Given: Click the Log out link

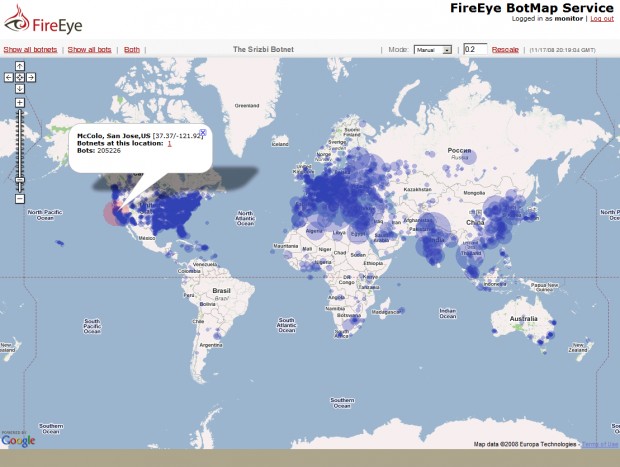Looking at the screenshot, I should click(x=602, y=19).
